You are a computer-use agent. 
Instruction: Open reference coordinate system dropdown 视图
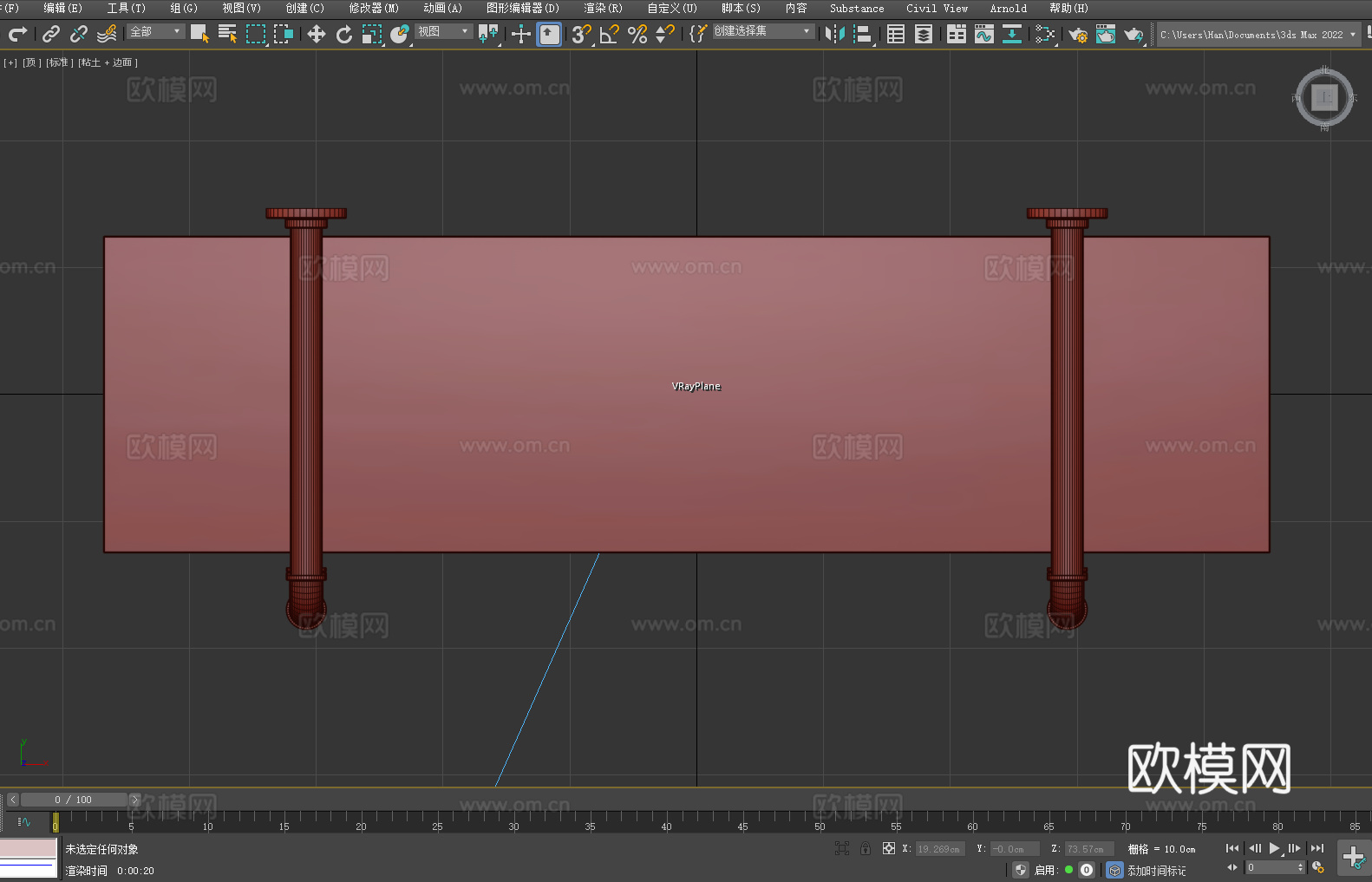[x=443, y=31]
